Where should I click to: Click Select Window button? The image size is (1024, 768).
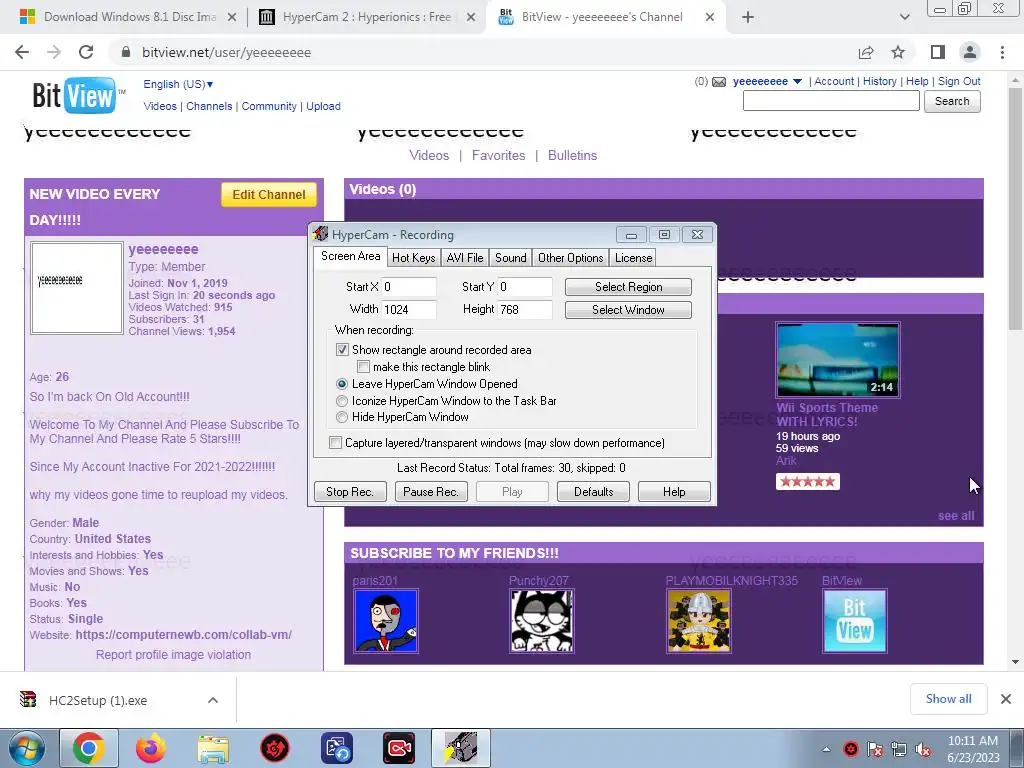pos(628,310)
